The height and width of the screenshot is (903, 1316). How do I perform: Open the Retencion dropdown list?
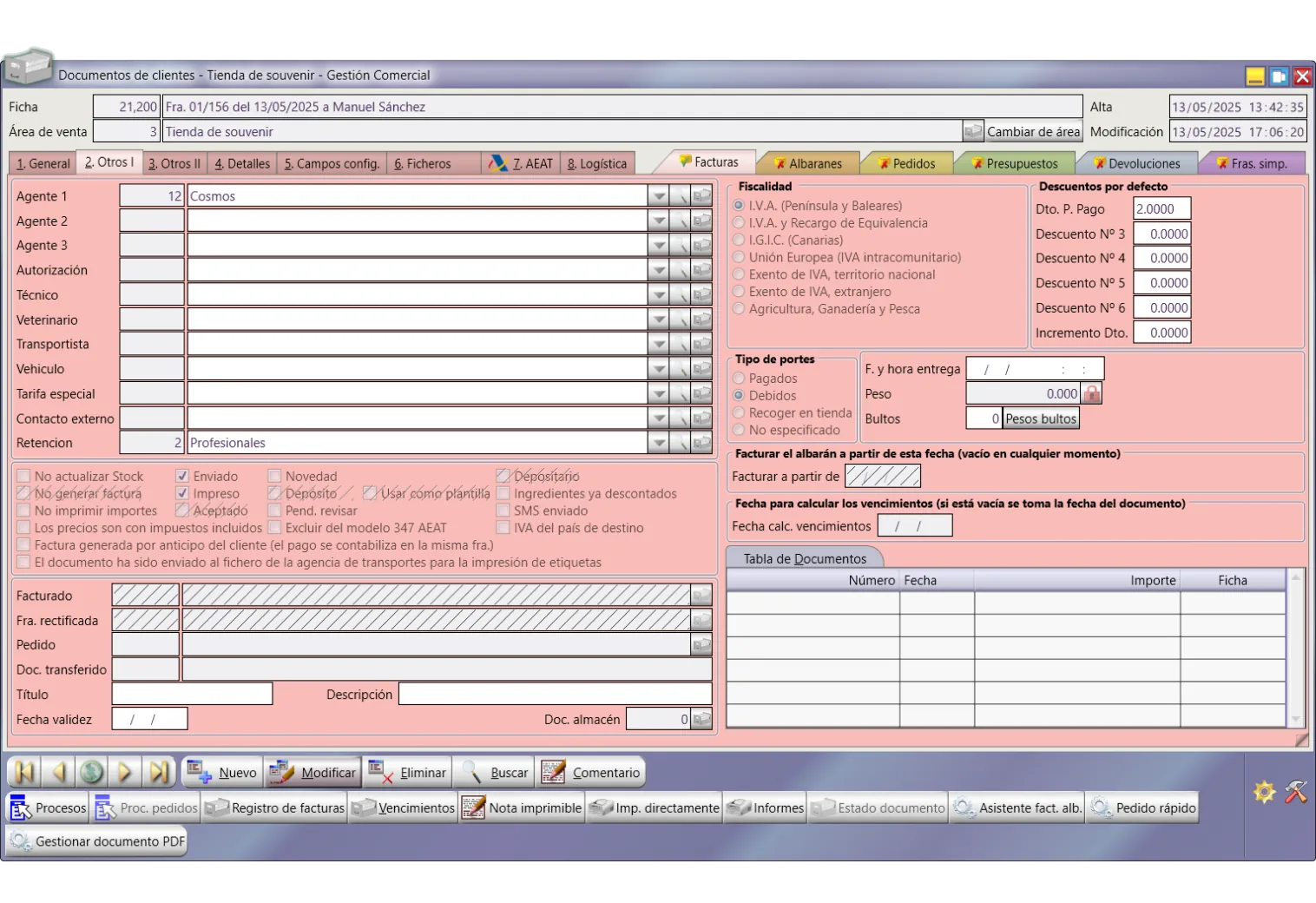click(x=659, y=443)
